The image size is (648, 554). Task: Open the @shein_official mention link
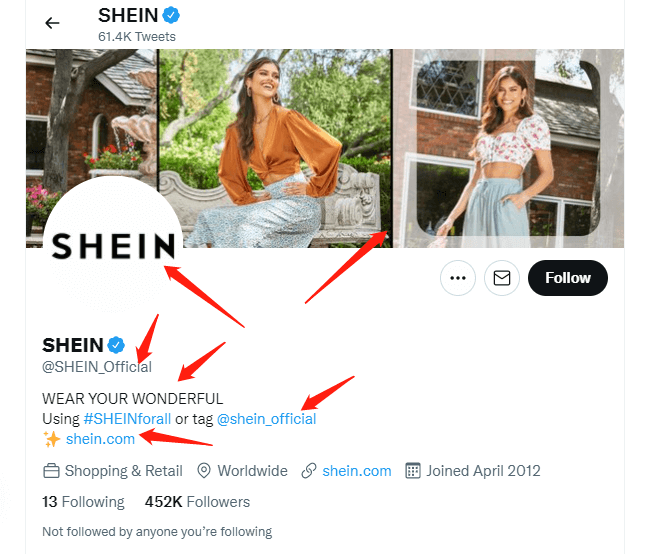coord(266,418)
